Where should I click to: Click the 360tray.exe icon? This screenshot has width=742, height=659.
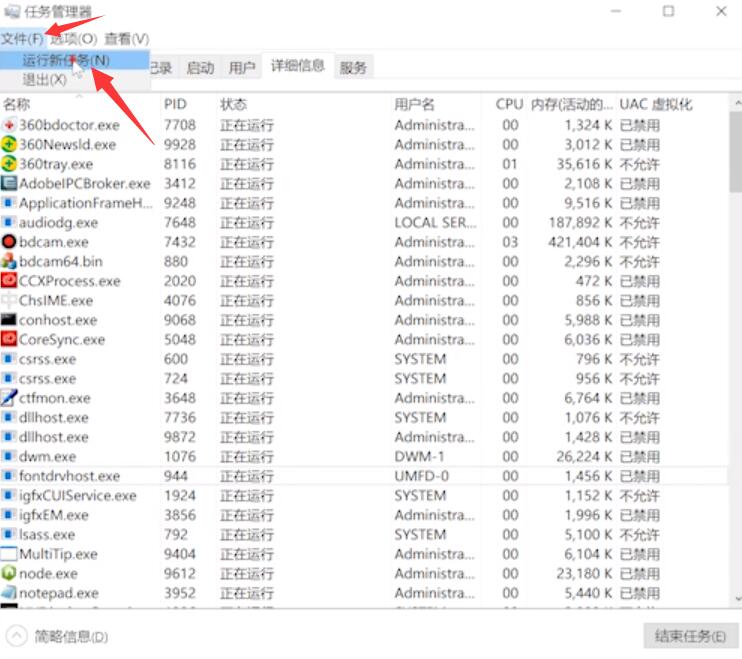pos(9,164)
